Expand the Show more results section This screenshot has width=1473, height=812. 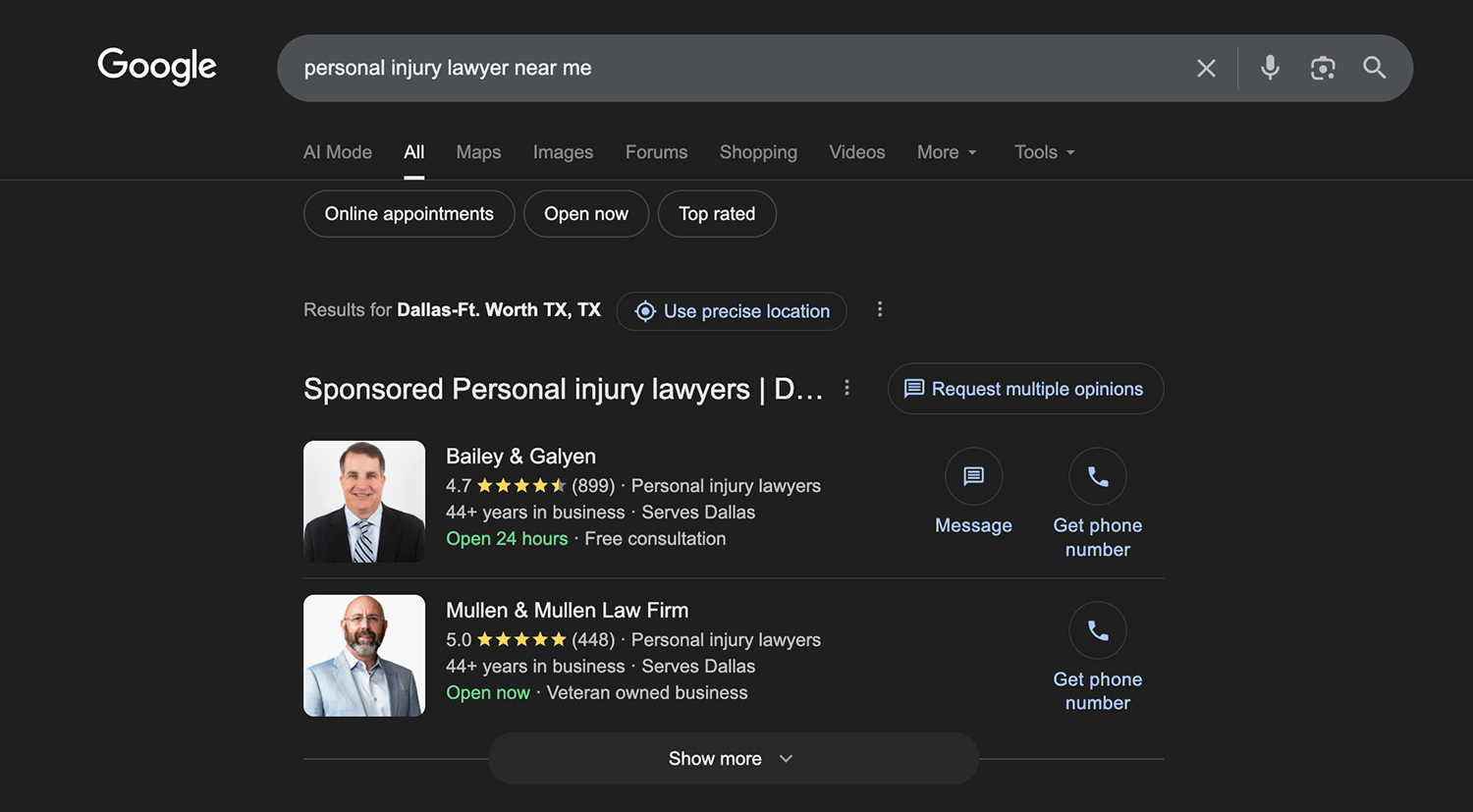[734, 758]
